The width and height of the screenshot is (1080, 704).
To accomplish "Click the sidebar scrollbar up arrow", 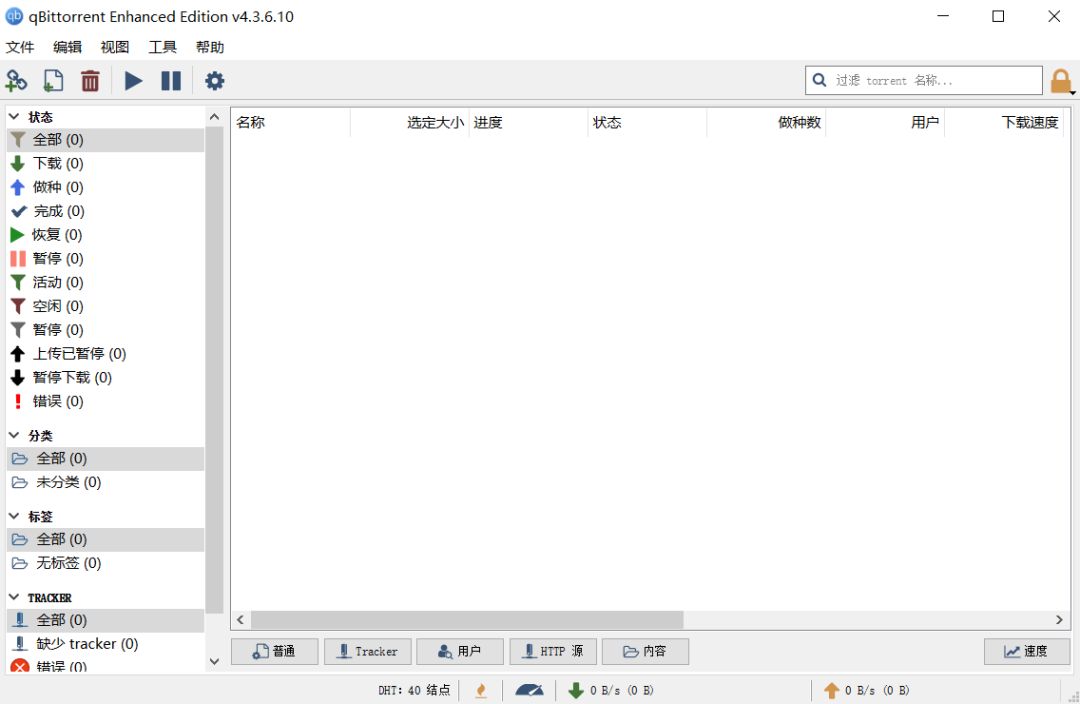I will click(x=214, y=117).
